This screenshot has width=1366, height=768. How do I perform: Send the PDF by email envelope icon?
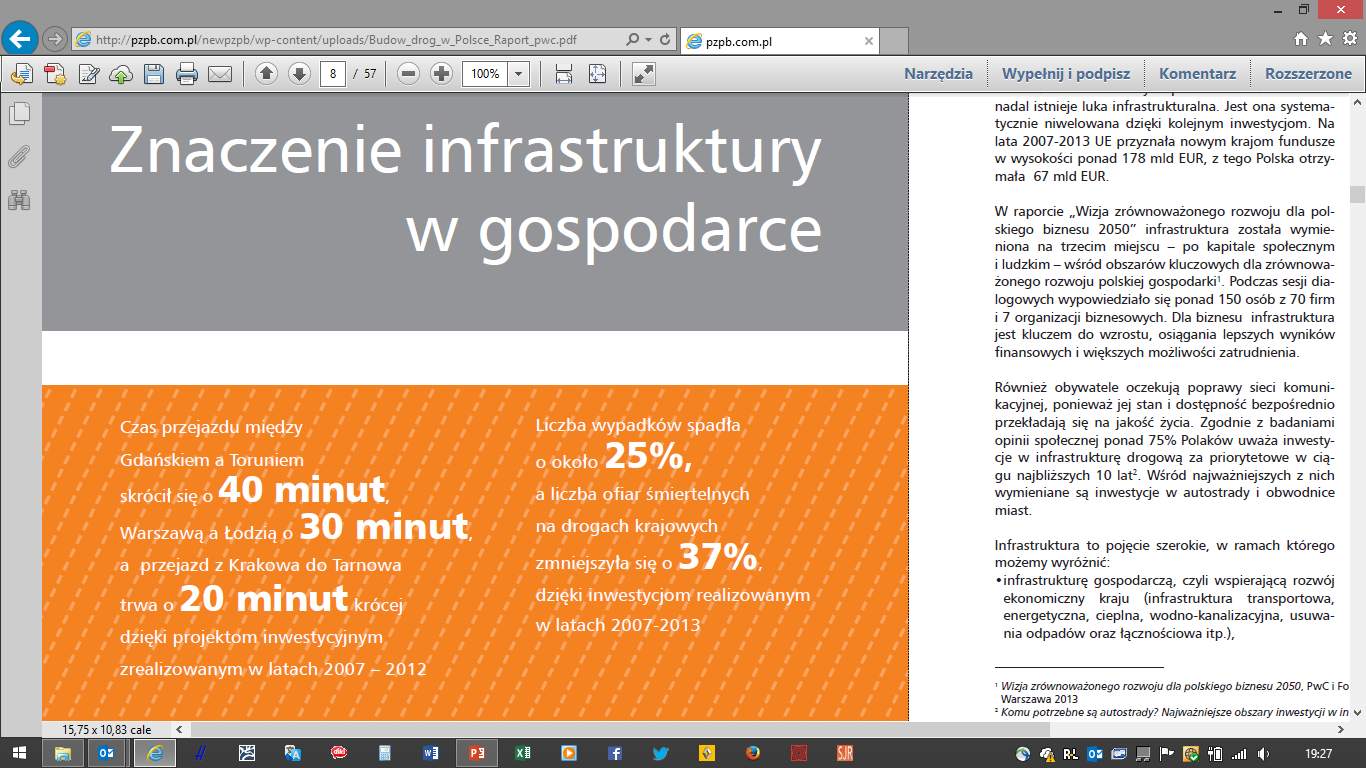(x=219, y=73)
